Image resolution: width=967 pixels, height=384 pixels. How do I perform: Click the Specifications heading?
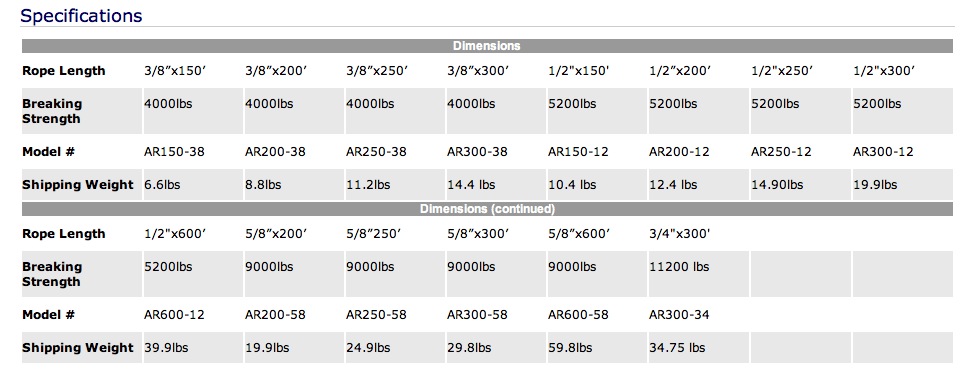coord(81,15)
